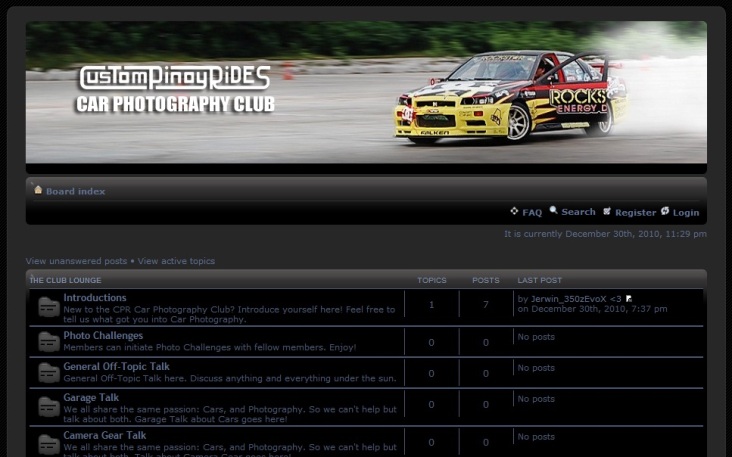Open Jerwin_350zEvoX <3 user profile
This screenshot has height=457, width=732.
pos(576,299)
